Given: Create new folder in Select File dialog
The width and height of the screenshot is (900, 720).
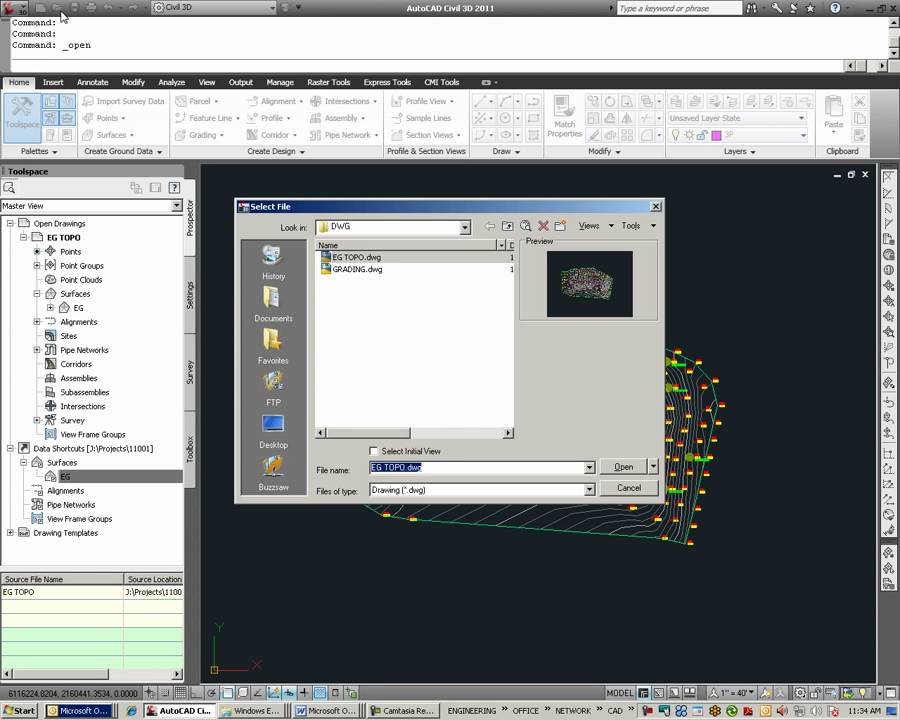Looking at the screenshot, I should point(561,226).
